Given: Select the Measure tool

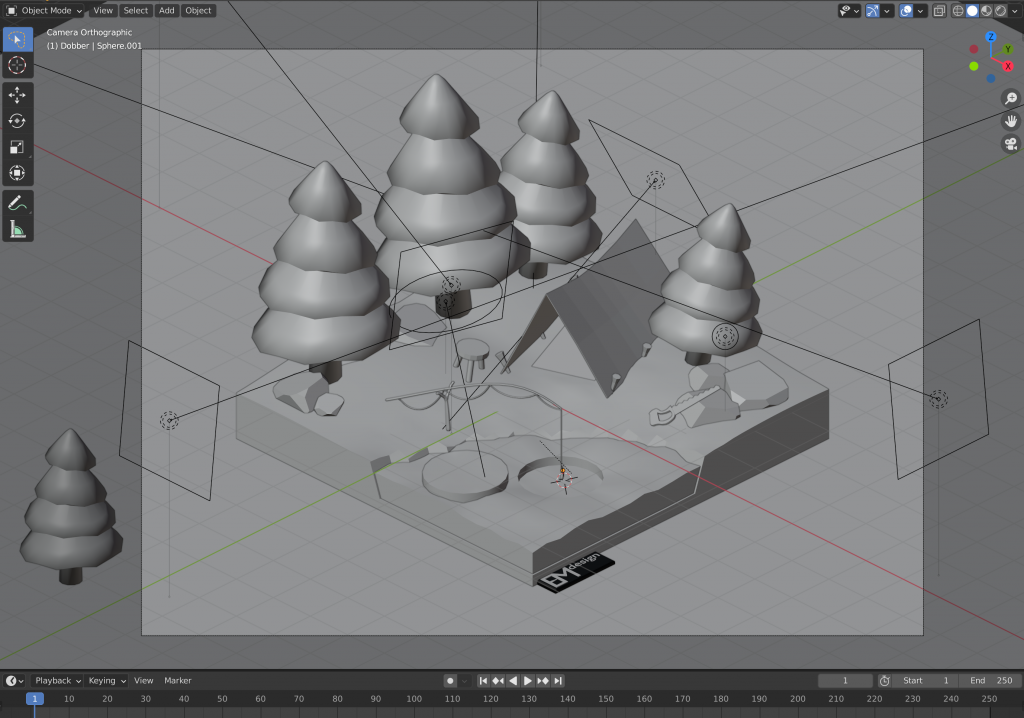Looking at the screenshot, I should click(17, 229).
